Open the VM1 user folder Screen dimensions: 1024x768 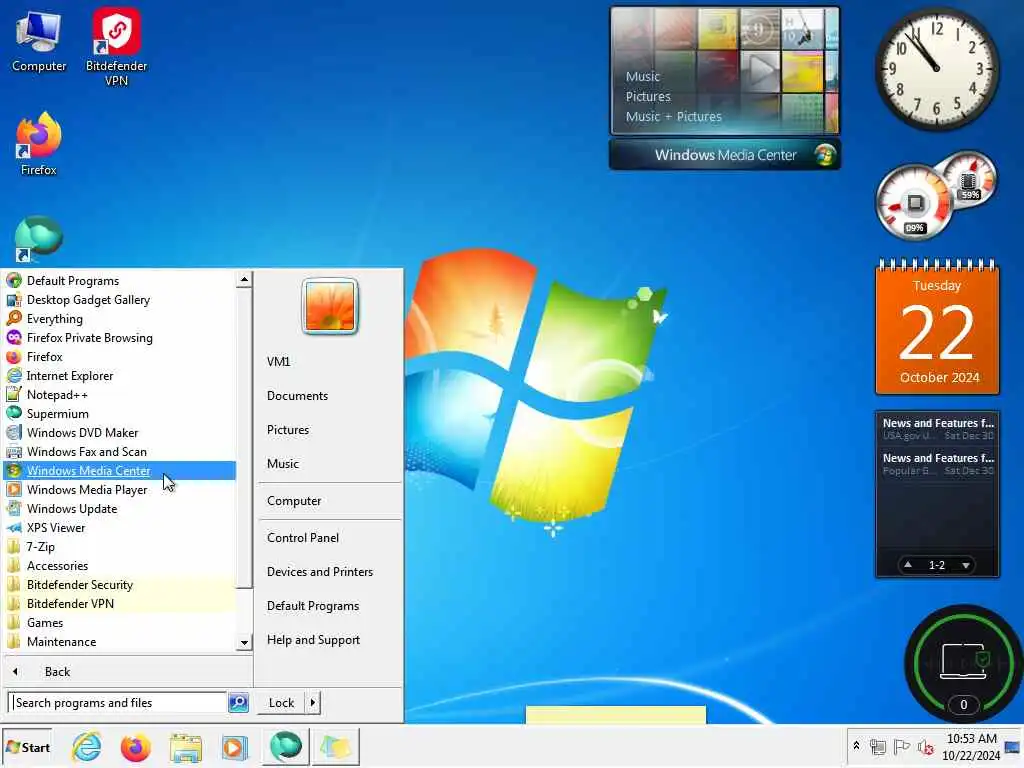[330, 361]
